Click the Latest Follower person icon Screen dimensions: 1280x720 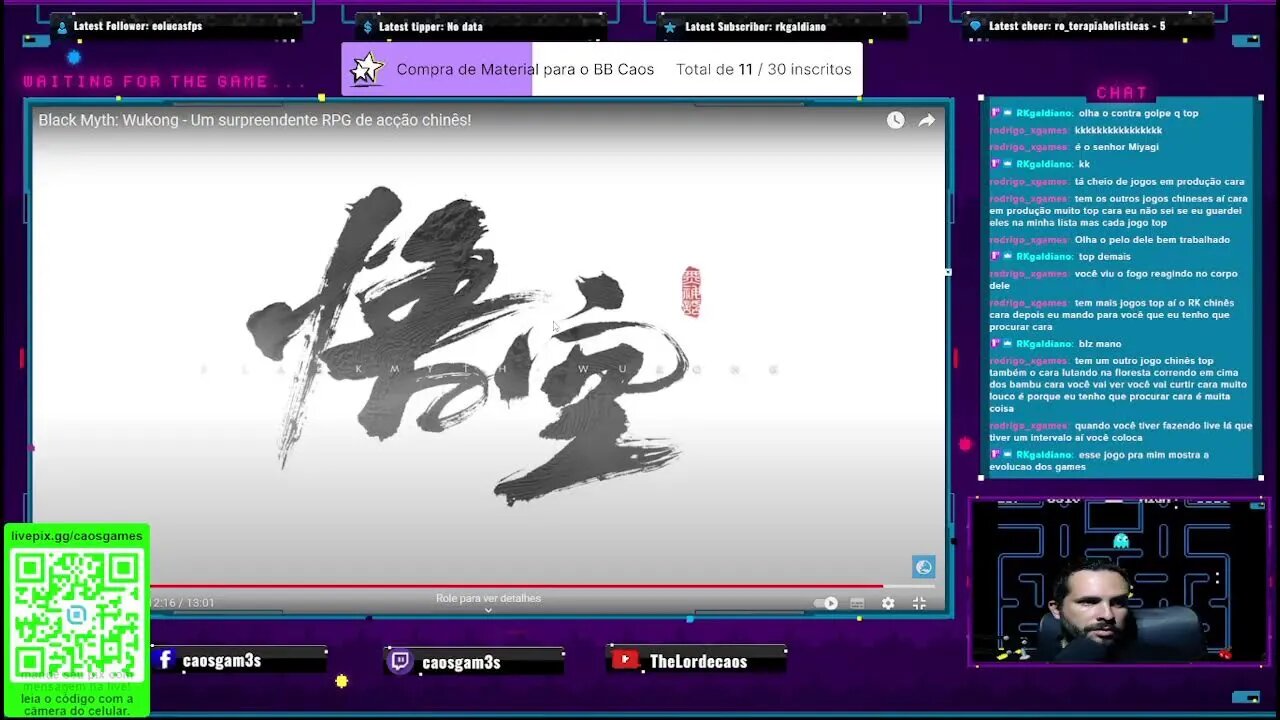point(62,27)
